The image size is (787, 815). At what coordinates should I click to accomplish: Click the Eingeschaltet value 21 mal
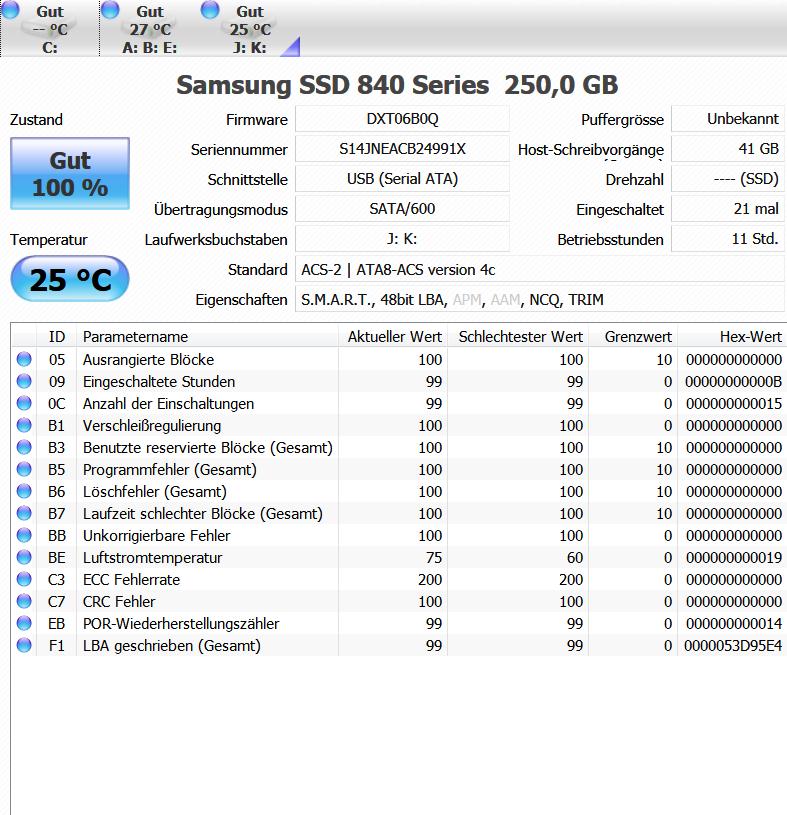(x=728, y=209)
